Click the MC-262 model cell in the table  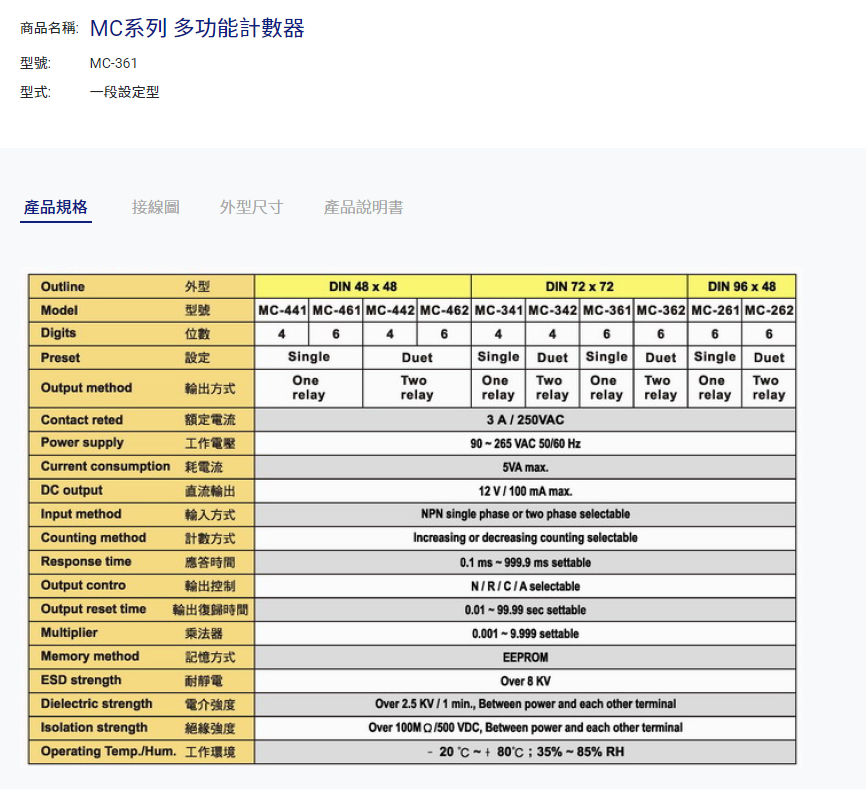point(768,311)
